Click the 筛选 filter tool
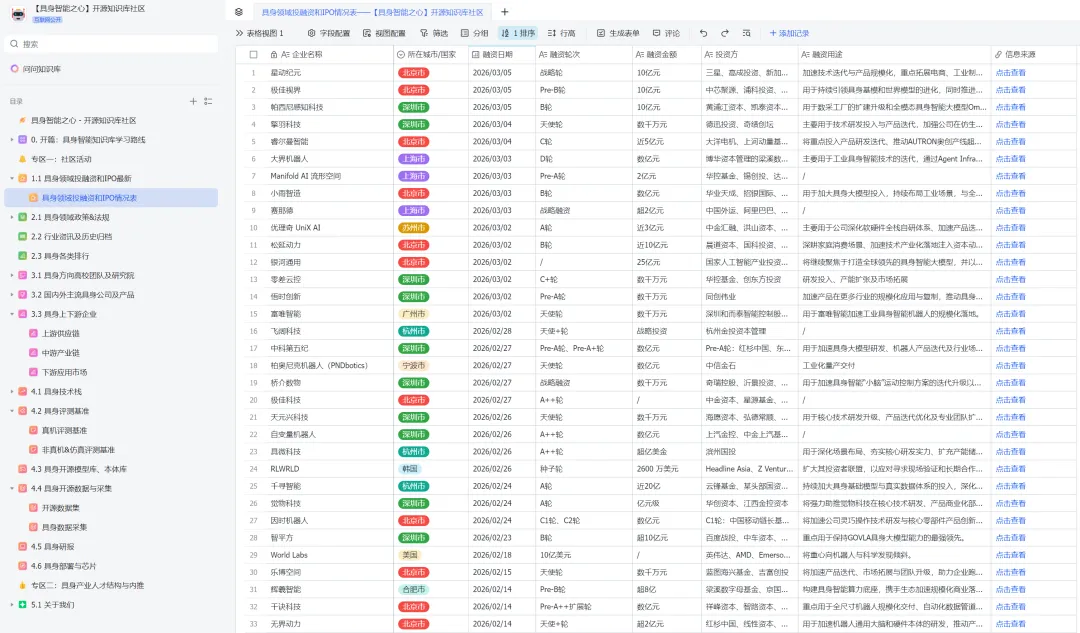Viewport: 1080px width, 633px height. click(434, 33)
